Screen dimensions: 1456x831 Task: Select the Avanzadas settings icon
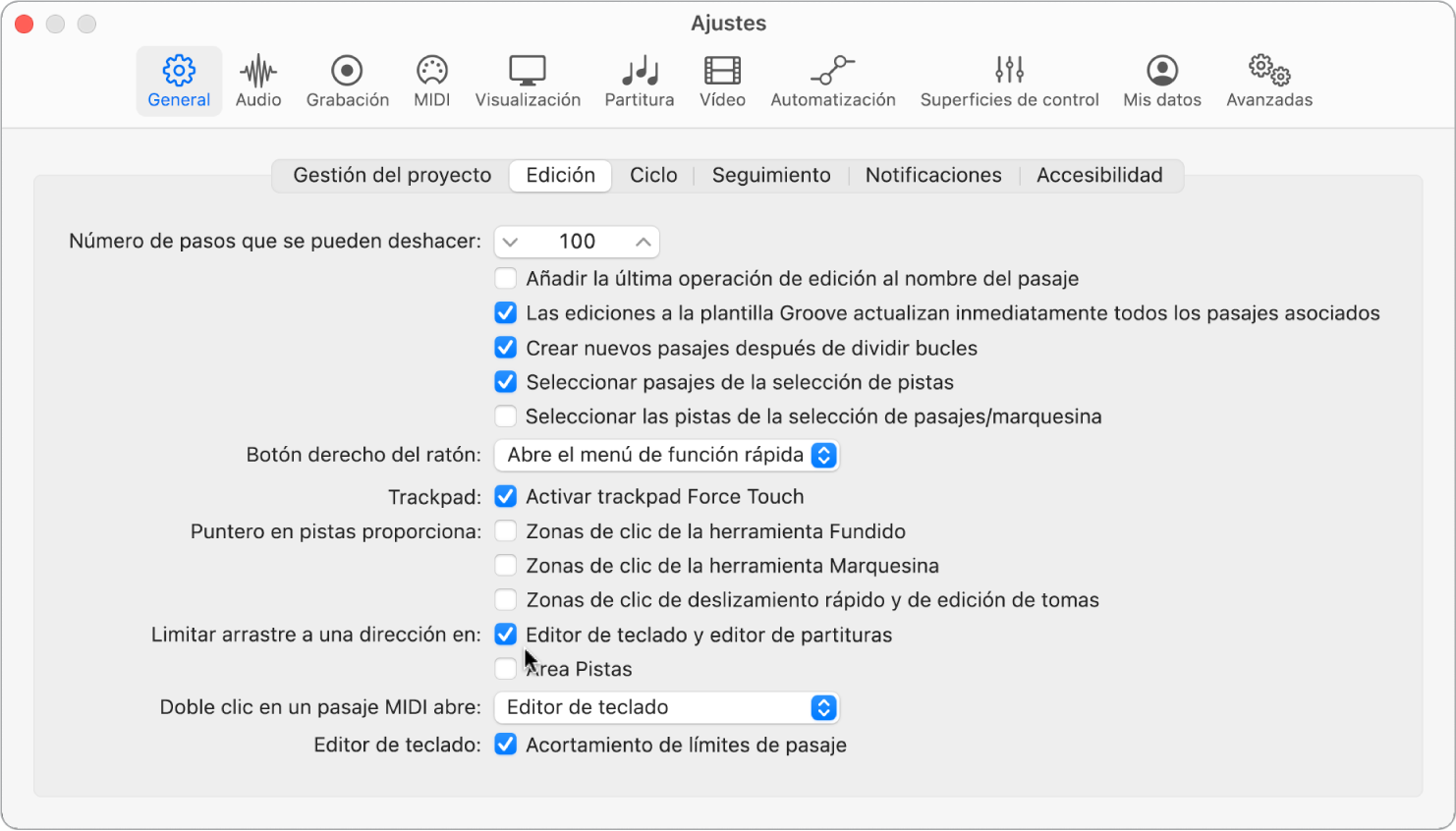(1269, 79)
